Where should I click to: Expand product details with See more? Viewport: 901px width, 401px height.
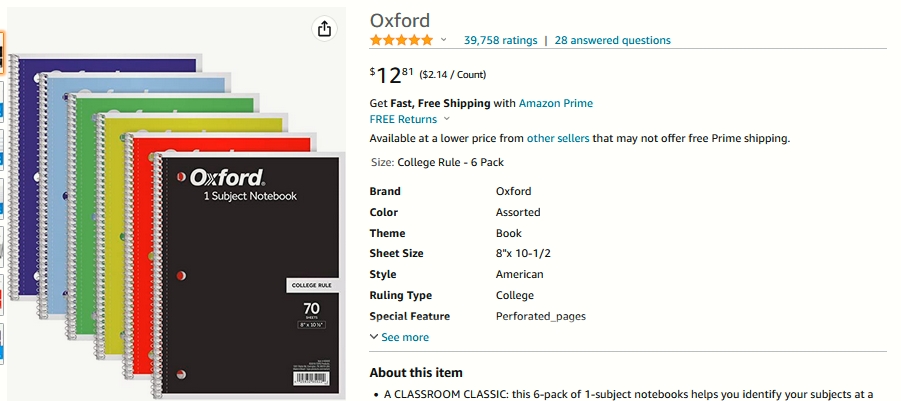point(399,337)
